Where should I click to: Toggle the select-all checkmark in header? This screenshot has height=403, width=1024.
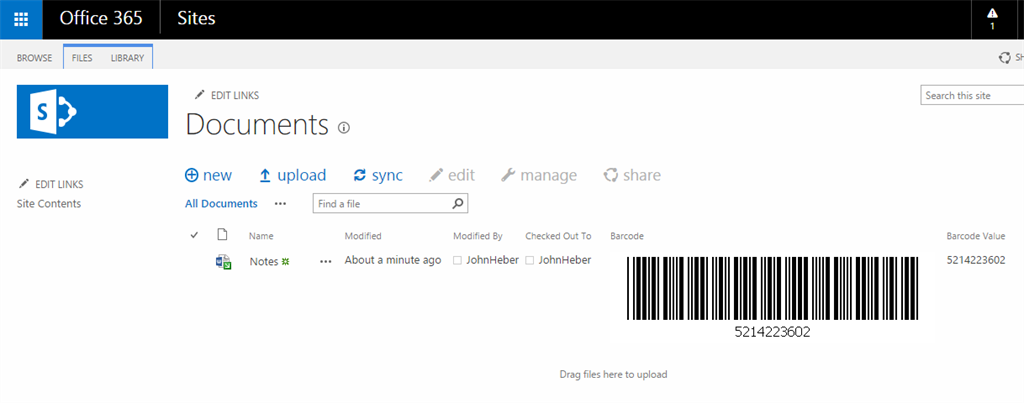click(x=194, y=236)
